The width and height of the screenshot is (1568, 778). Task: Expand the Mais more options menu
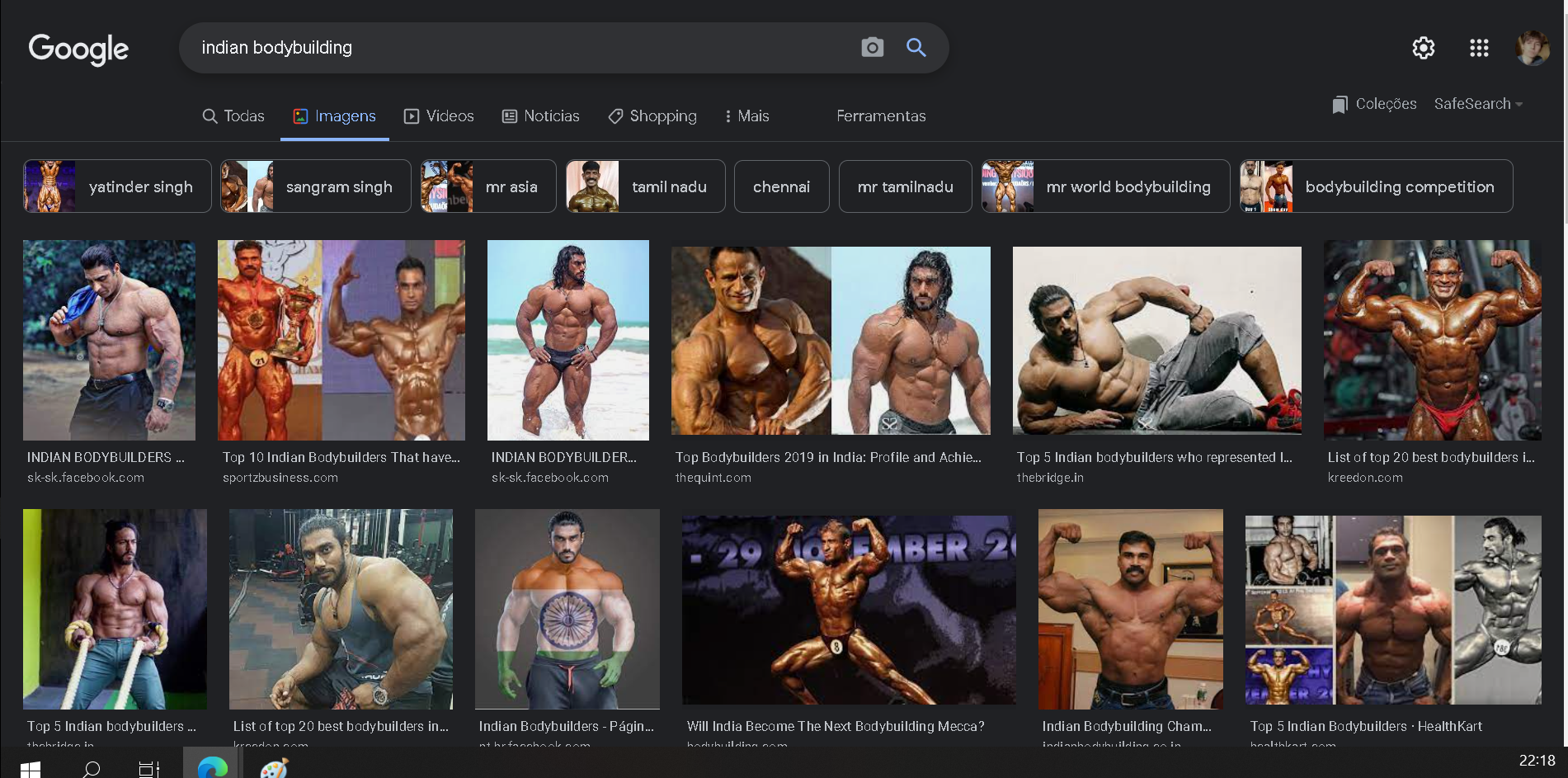(x=746, y=116)
